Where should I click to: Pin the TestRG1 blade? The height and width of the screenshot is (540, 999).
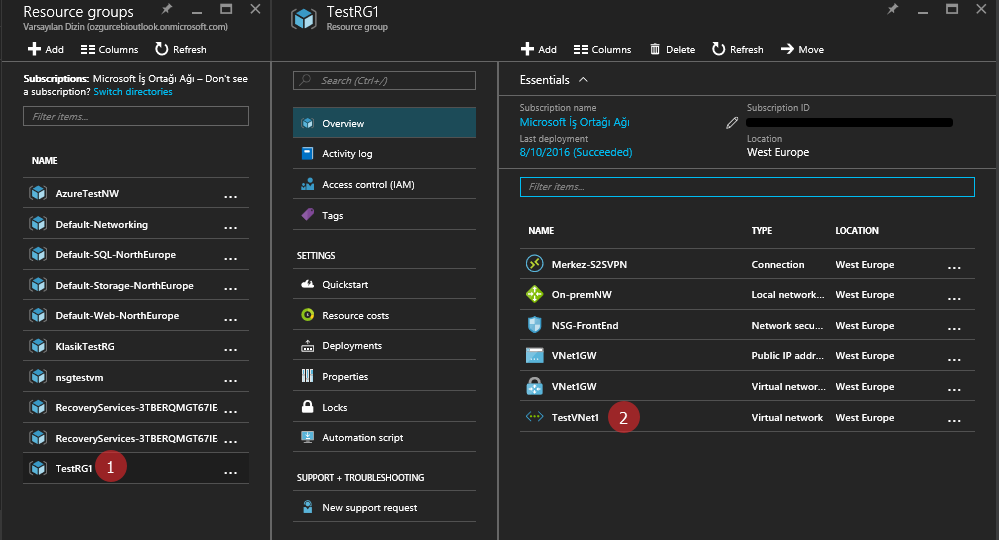click(893, 9)
